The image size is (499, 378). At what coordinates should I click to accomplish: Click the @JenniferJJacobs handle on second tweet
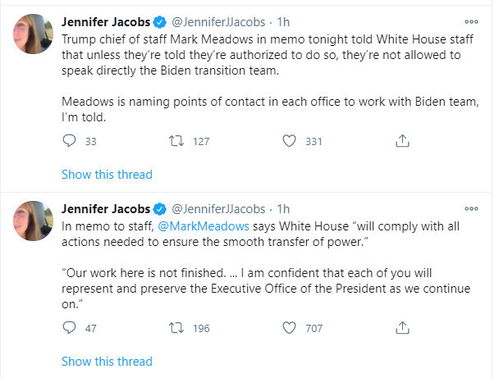tap(218, 209)
